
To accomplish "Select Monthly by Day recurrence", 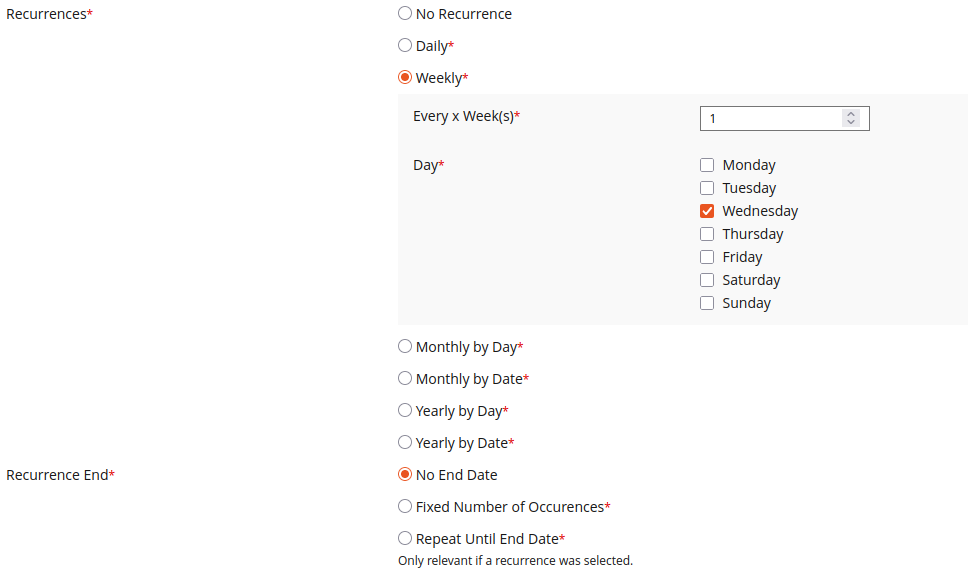I will coord(405,347).
